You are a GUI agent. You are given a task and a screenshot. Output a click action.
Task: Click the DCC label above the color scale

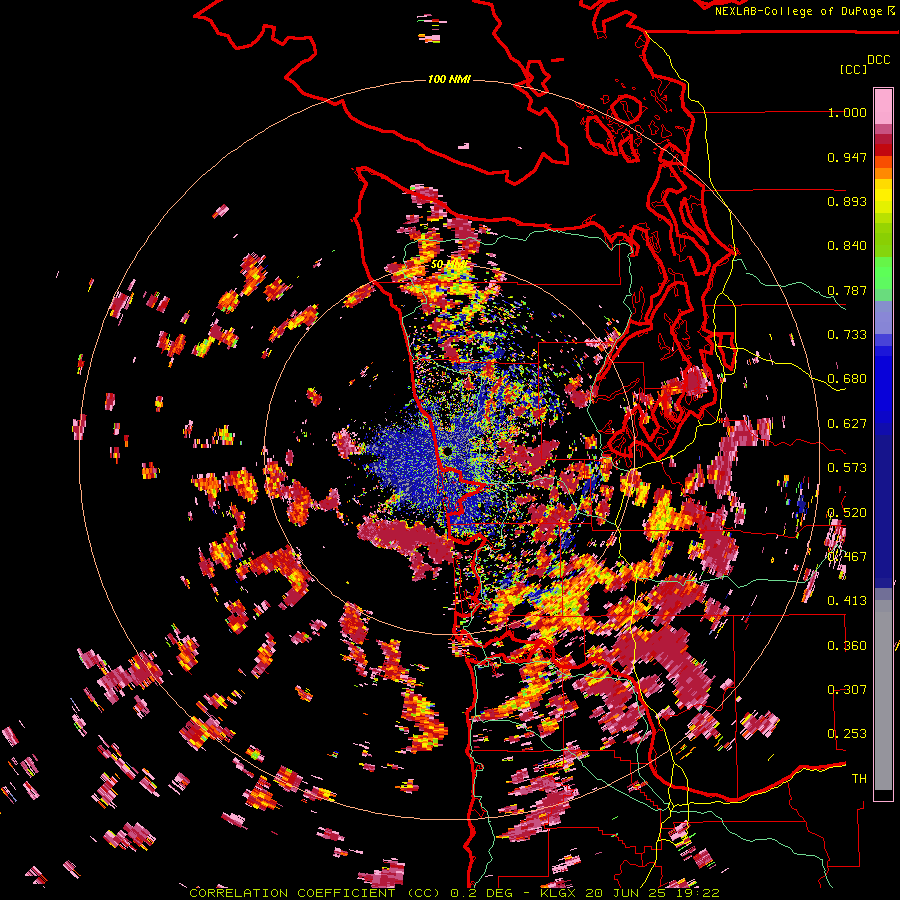(878, 60)
